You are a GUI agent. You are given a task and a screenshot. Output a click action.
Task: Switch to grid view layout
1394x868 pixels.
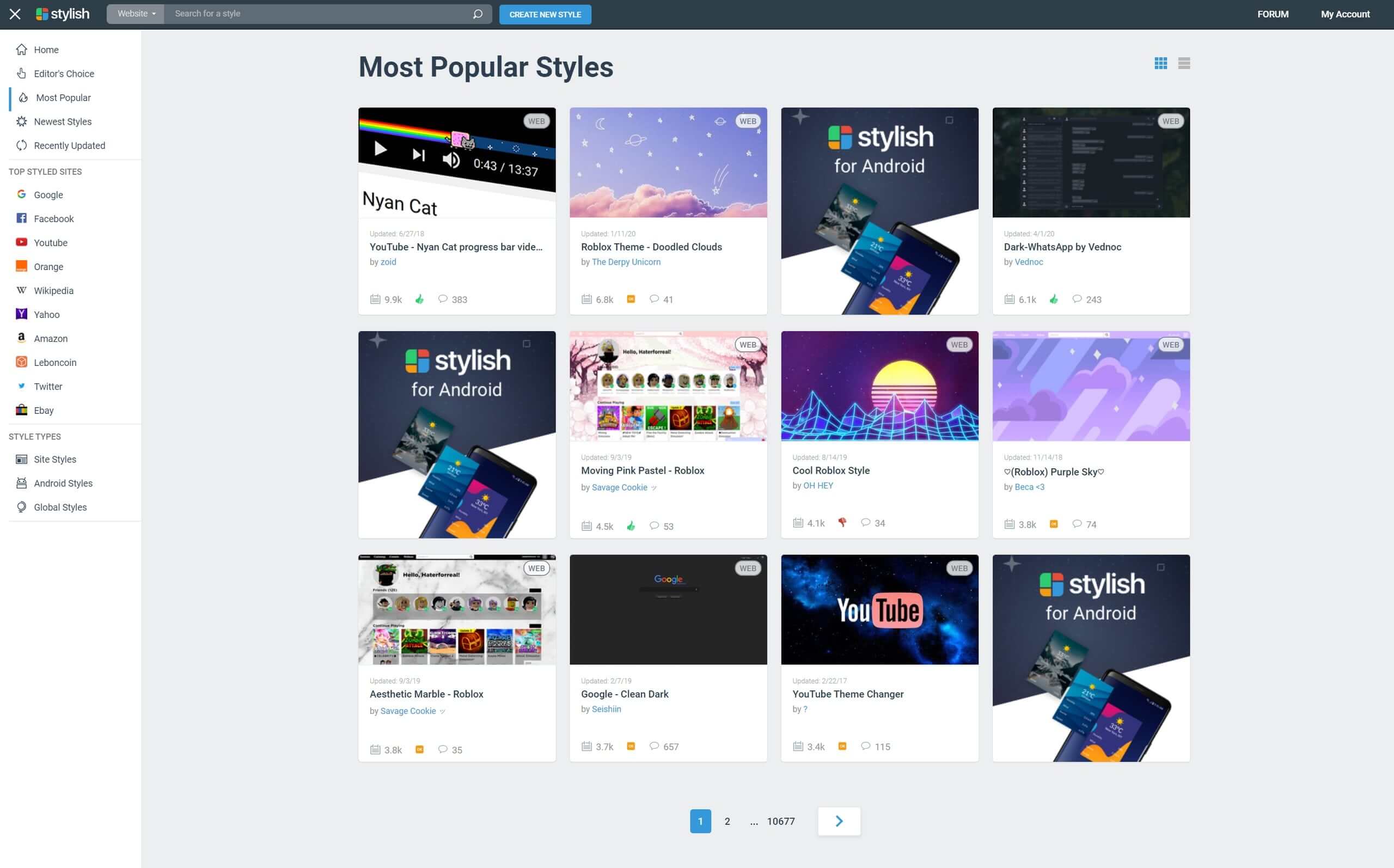click(1160, 63)
